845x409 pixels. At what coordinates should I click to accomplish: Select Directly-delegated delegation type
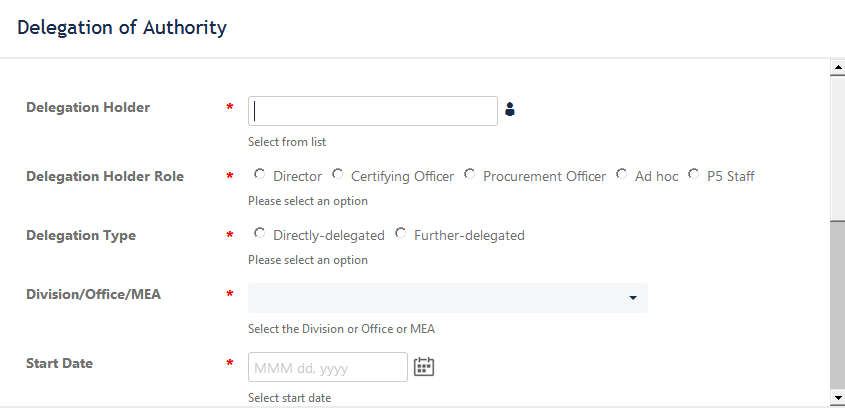(260, 233)
